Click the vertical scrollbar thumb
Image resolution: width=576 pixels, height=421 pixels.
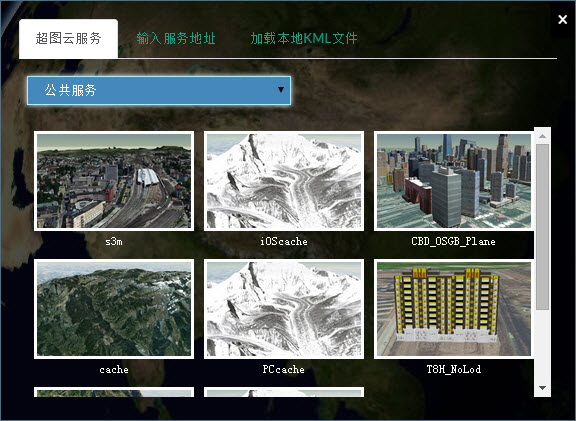pos(542,227)
